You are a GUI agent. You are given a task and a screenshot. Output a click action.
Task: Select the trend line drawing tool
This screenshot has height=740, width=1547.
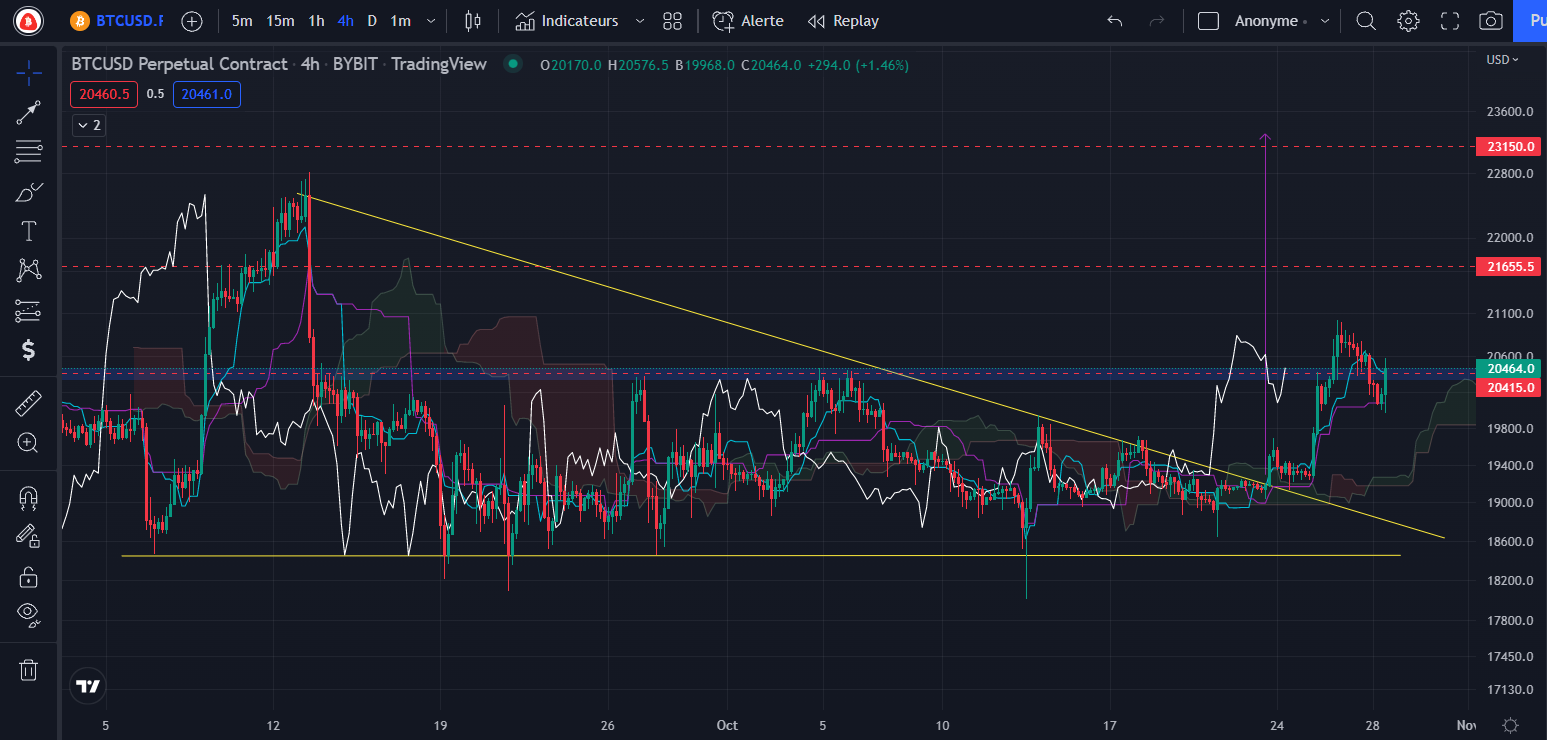coord(28,111)
